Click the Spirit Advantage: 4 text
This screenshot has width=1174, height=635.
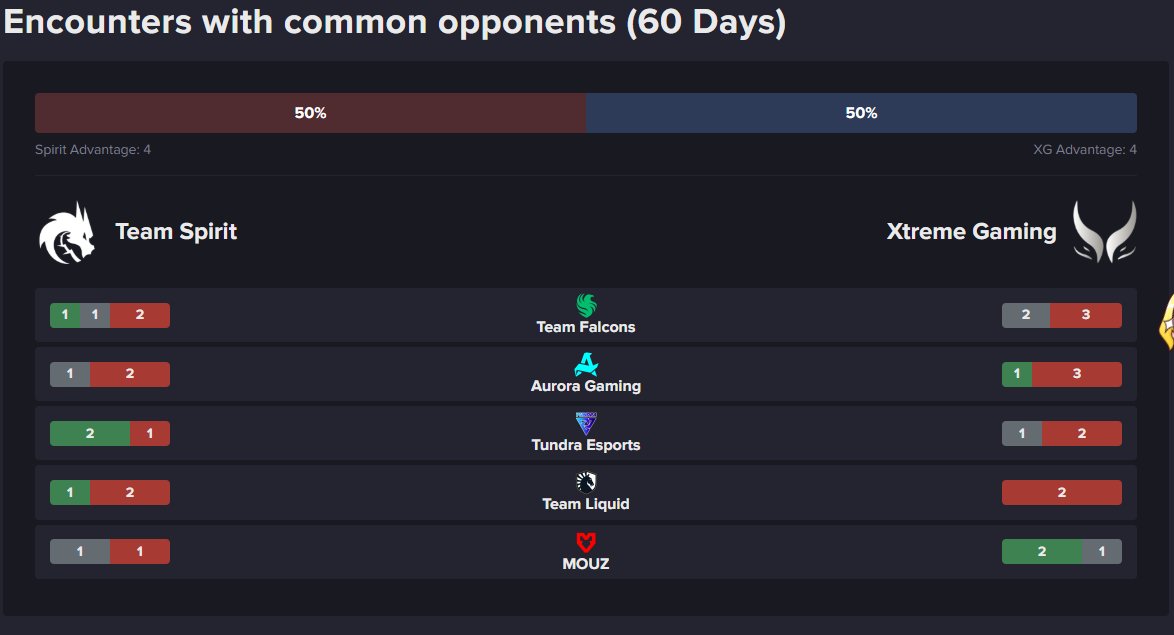(93, 150)
